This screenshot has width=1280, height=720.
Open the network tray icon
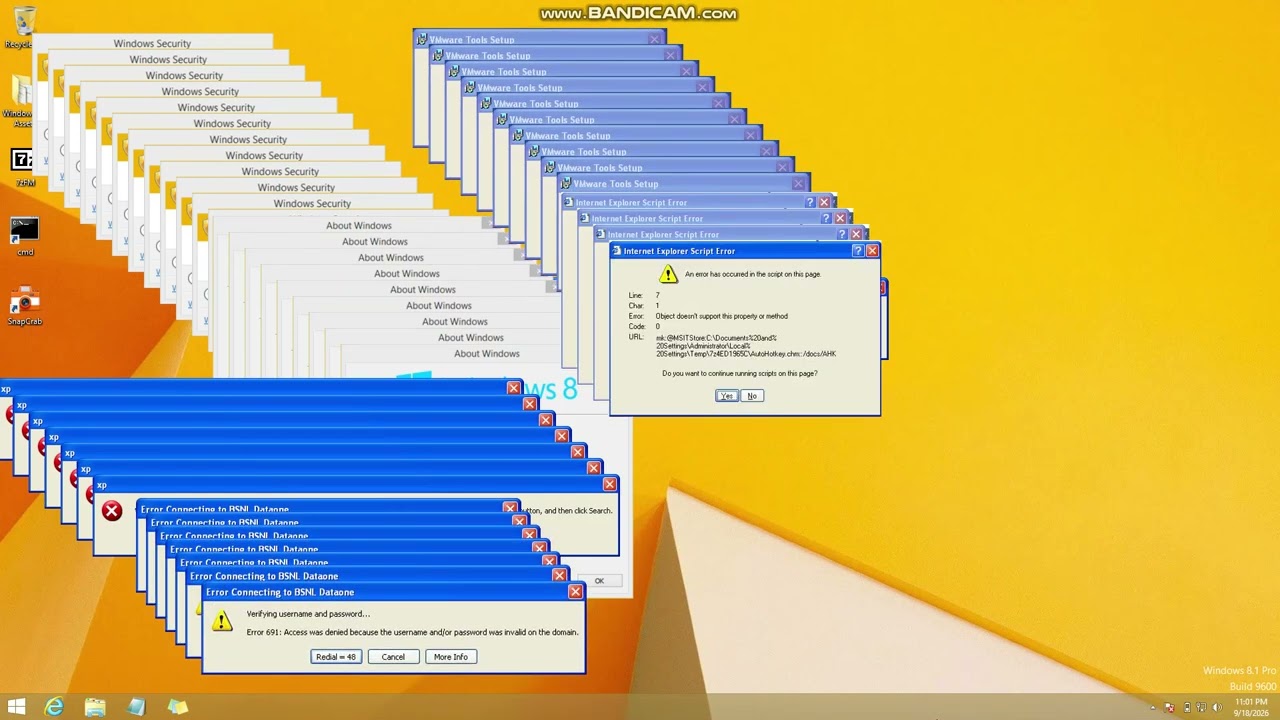[x=1202, y=707]
